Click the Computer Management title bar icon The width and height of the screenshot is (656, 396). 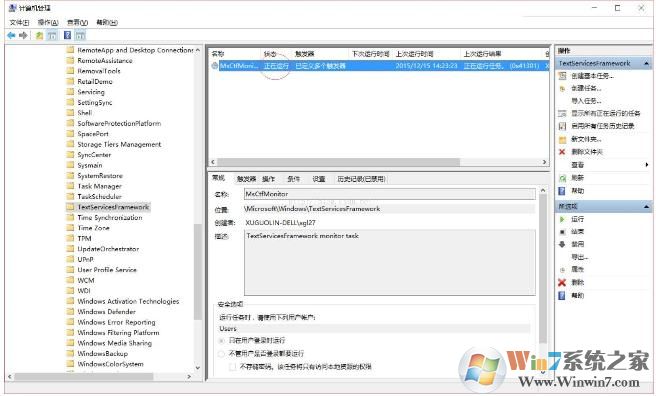tap(12, 8)
